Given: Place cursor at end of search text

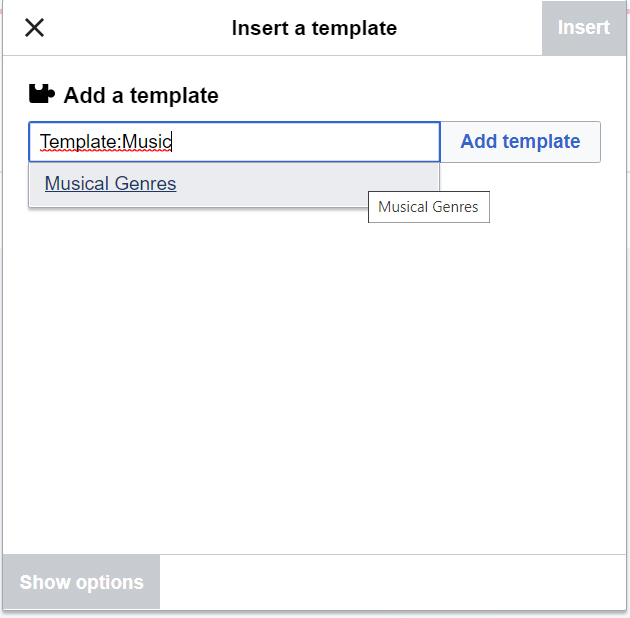Looking at the screenshot, I should pyautogui.click(x=174, y=142).
